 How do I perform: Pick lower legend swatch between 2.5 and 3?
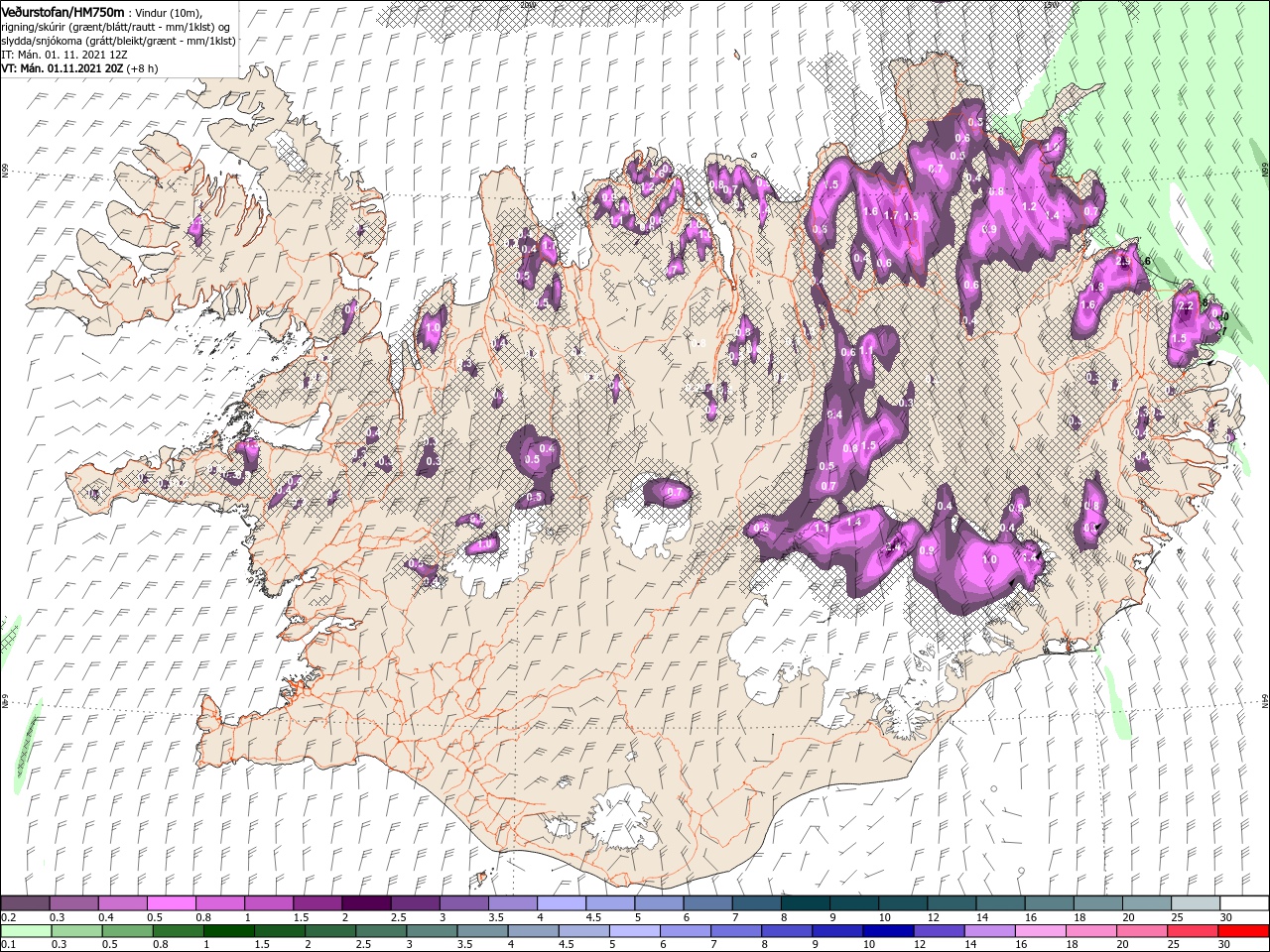(x=381, y=931)
